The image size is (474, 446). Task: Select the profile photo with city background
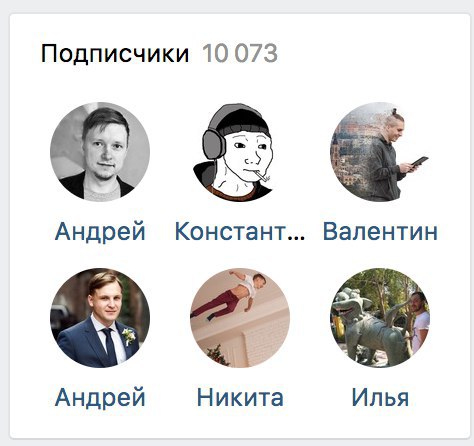[x=380, y=152]
